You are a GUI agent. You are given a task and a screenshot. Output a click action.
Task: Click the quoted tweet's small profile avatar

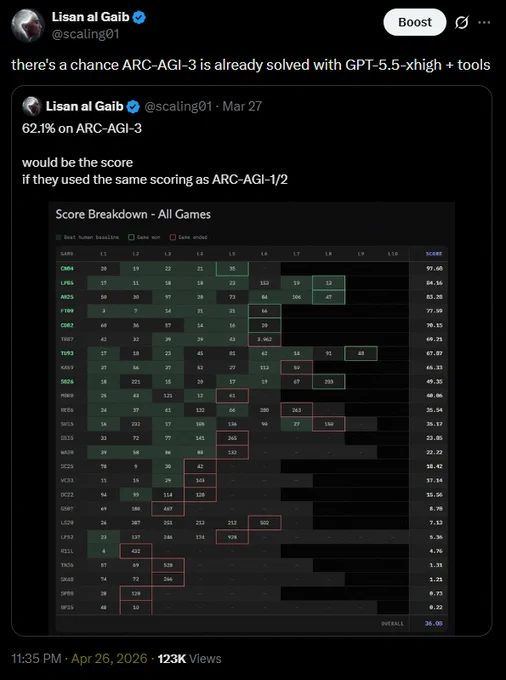click(x=32, y=106)
